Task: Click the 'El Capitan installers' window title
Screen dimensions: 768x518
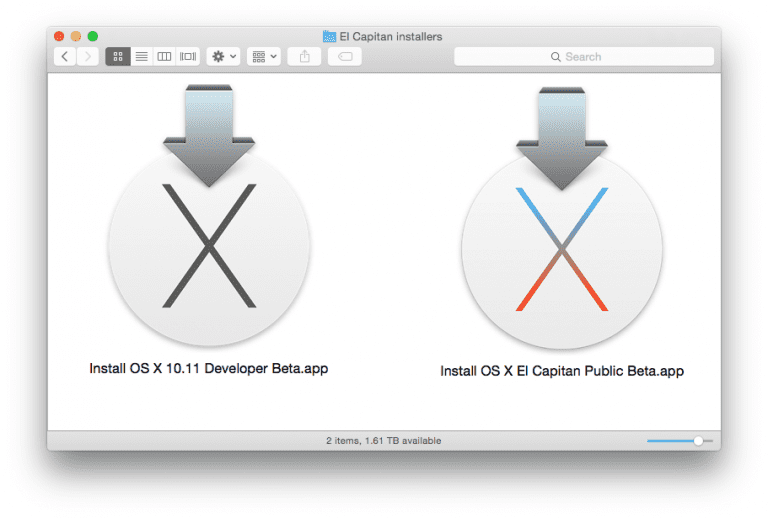Action: 391,37
